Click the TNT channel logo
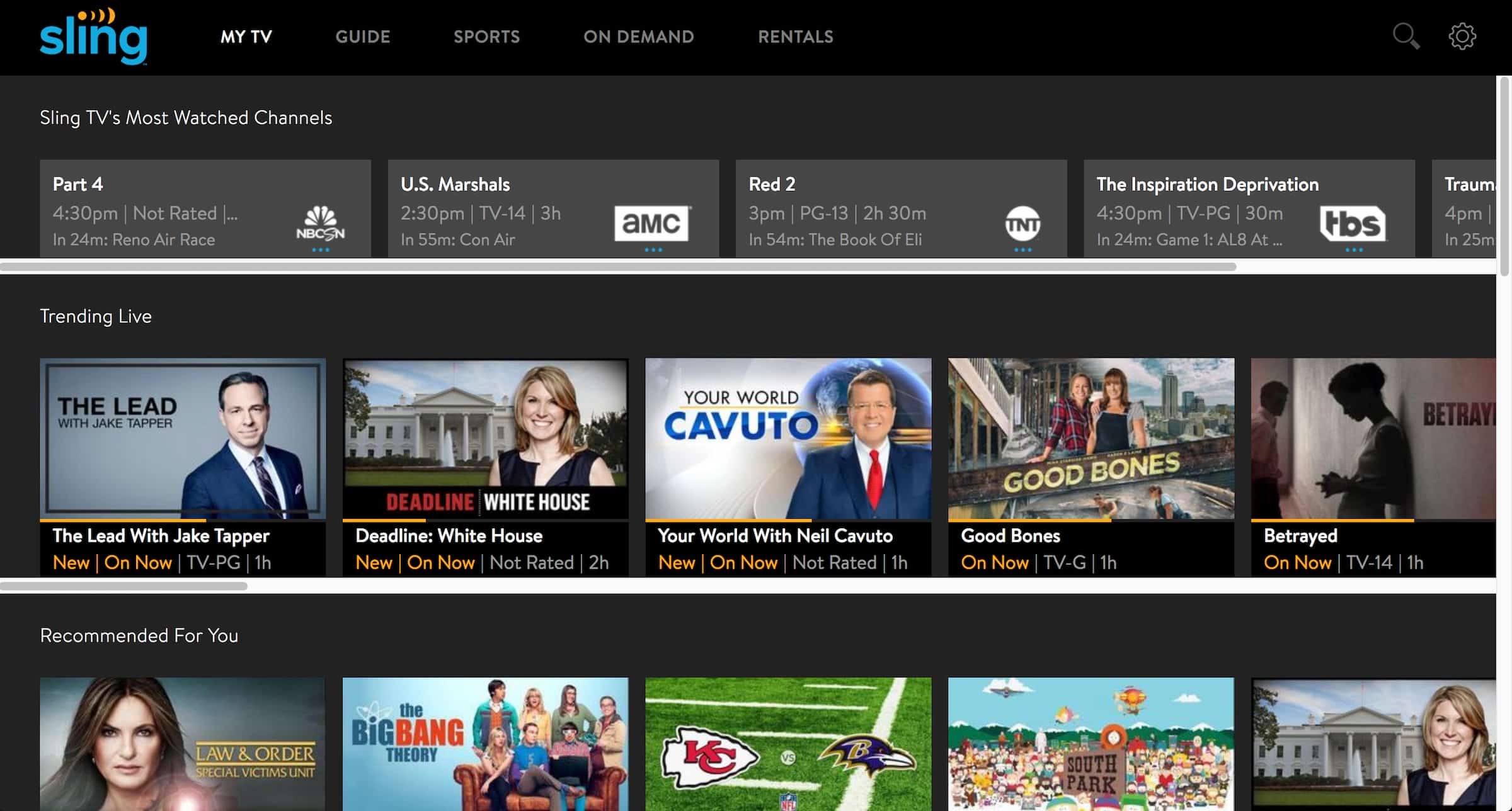 pyautogui.click(x=1022, y=224)
